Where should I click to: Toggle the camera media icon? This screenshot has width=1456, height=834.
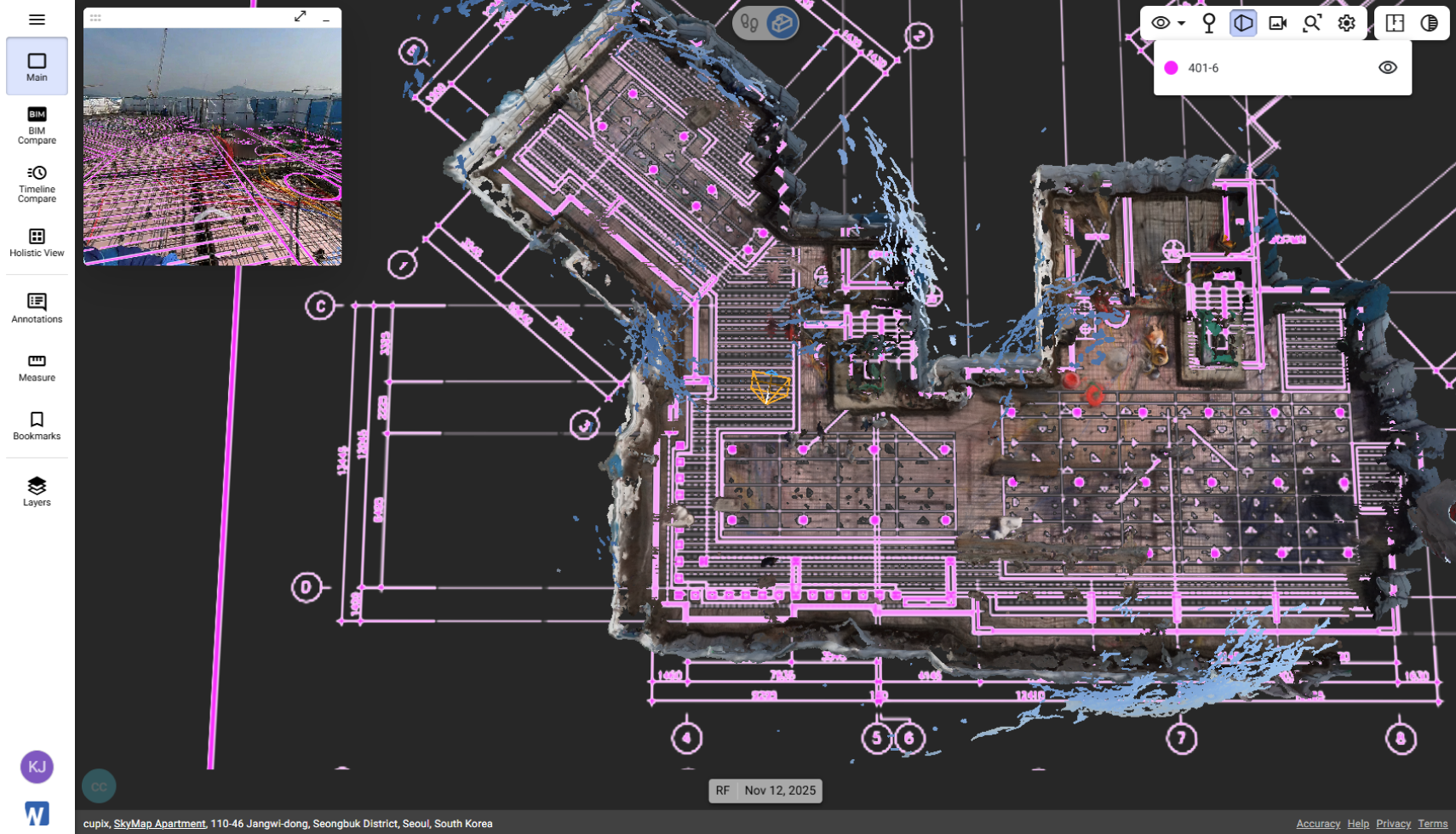click(x=1277, y=23)
